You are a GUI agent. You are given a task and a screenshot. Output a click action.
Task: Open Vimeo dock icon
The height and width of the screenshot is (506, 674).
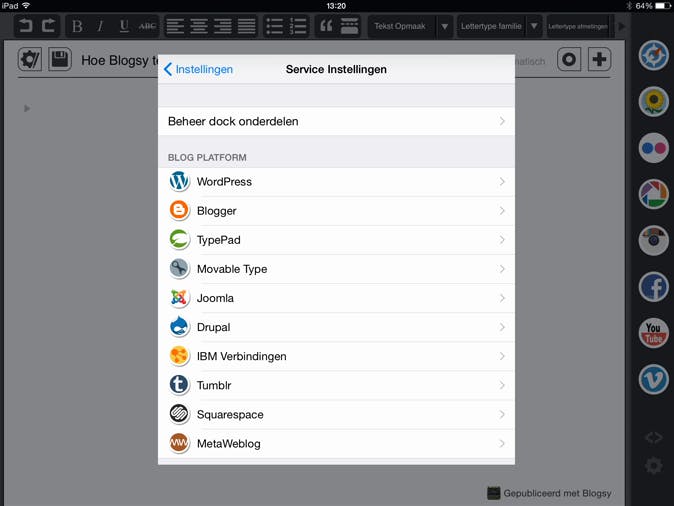pyautogui.click(x=653, y=379)
